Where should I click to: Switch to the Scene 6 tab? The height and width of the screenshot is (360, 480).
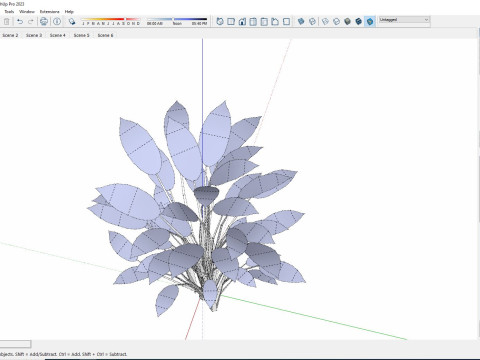click(x=105, y=35)
